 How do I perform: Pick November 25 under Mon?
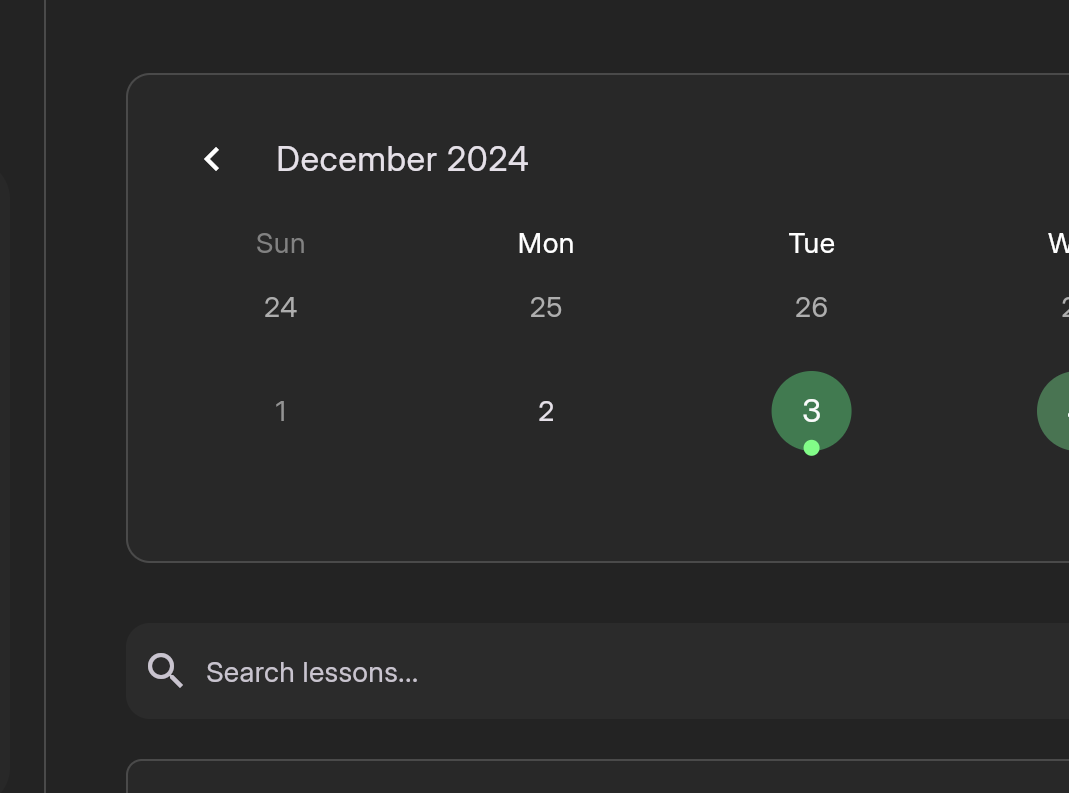pos(546,308)
